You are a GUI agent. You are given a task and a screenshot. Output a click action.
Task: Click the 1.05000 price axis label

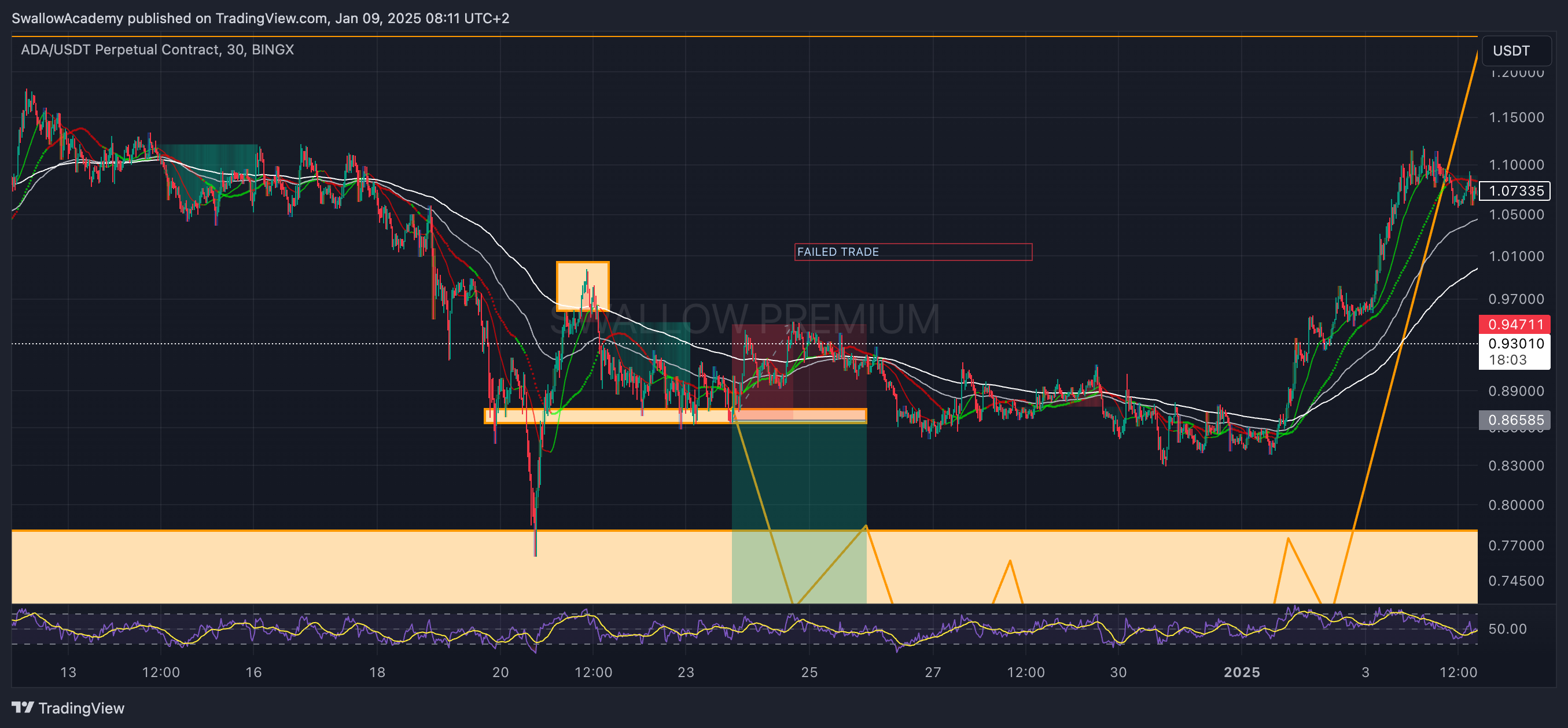pyautogui.click(x=1517, y=214)
